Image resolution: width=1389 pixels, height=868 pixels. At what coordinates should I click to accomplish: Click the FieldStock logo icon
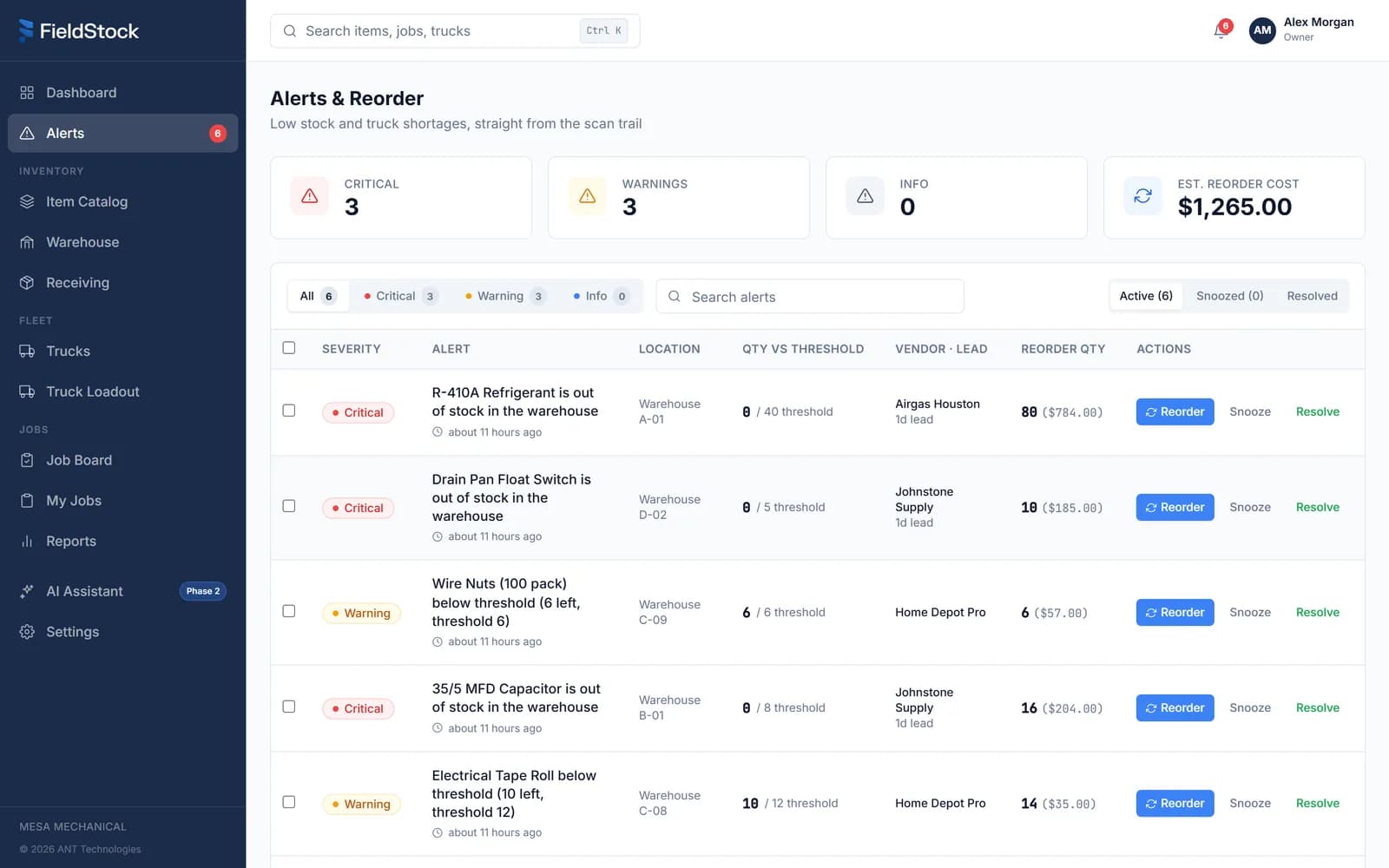click(x=26, y=30)
